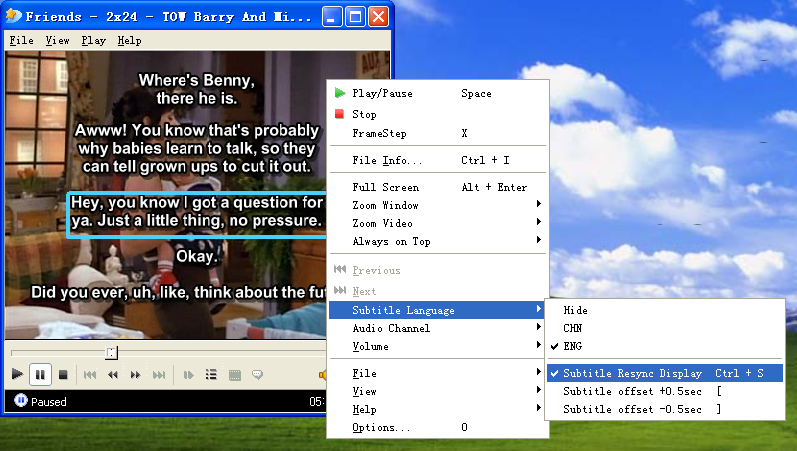This screenshot has height=451, width=797.
Task: Click the red Stop menu icon
Action: tap(340, 114)
